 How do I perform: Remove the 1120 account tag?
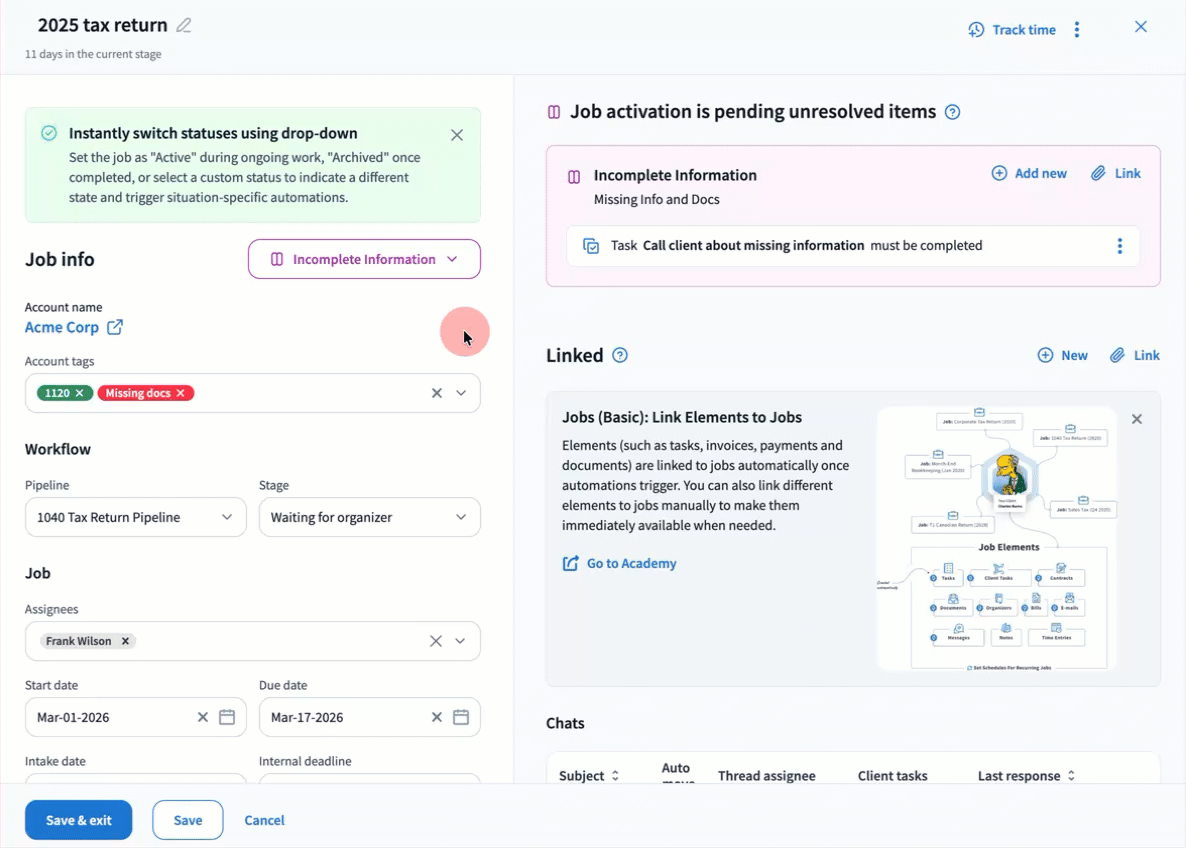[x=80, y=393]
